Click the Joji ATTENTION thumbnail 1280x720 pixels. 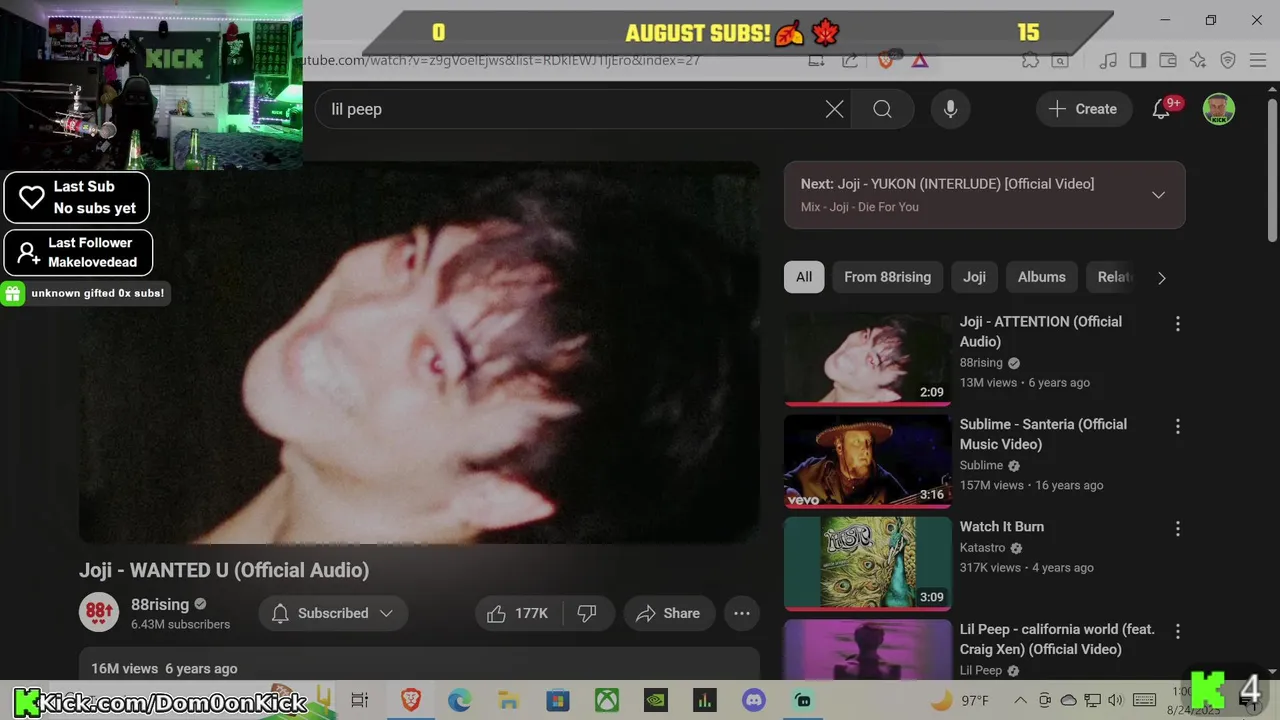click(868, 359)
